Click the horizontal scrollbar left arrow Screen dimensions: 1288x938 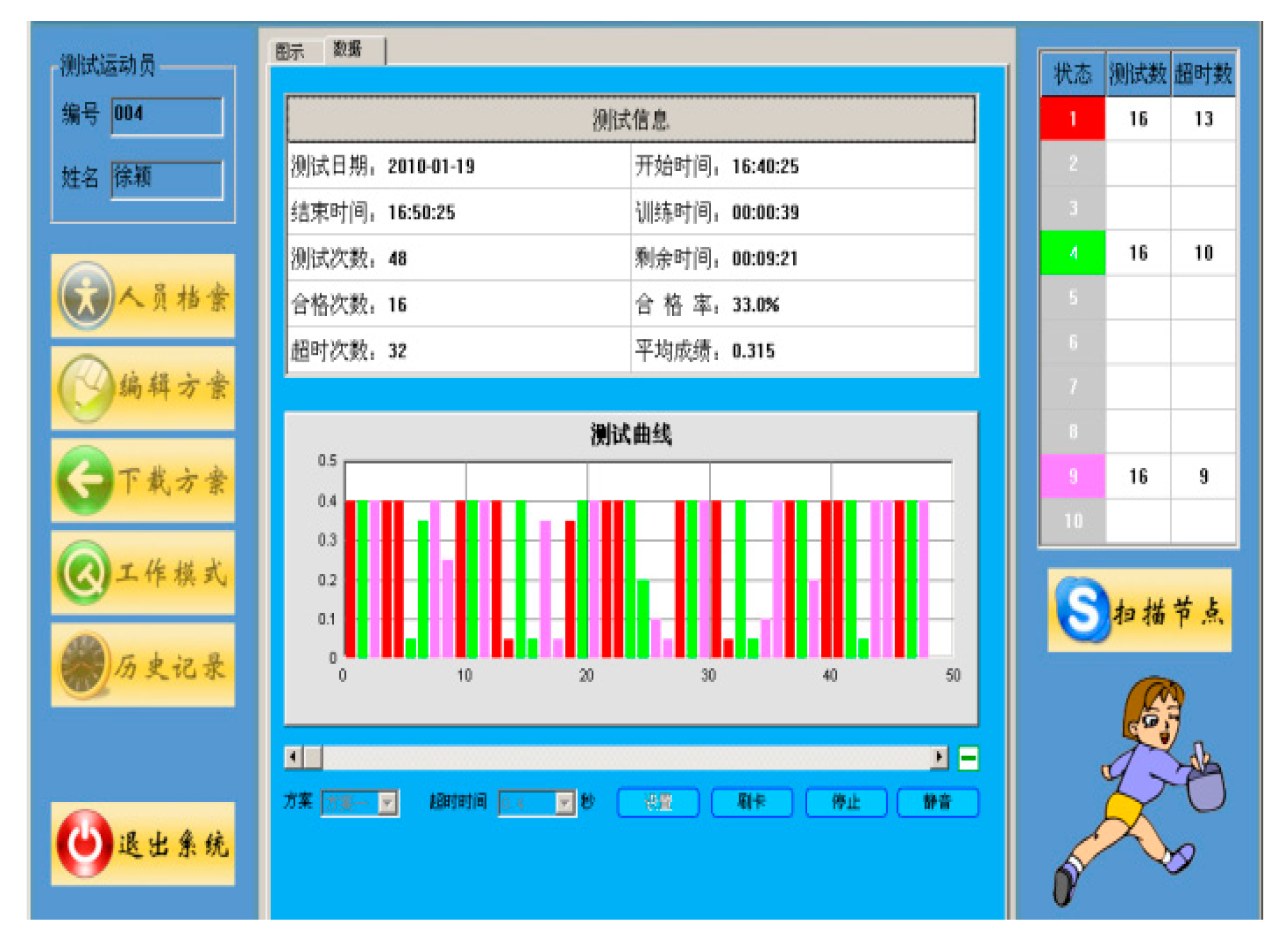pyautogui.click(x=293, y=757)
